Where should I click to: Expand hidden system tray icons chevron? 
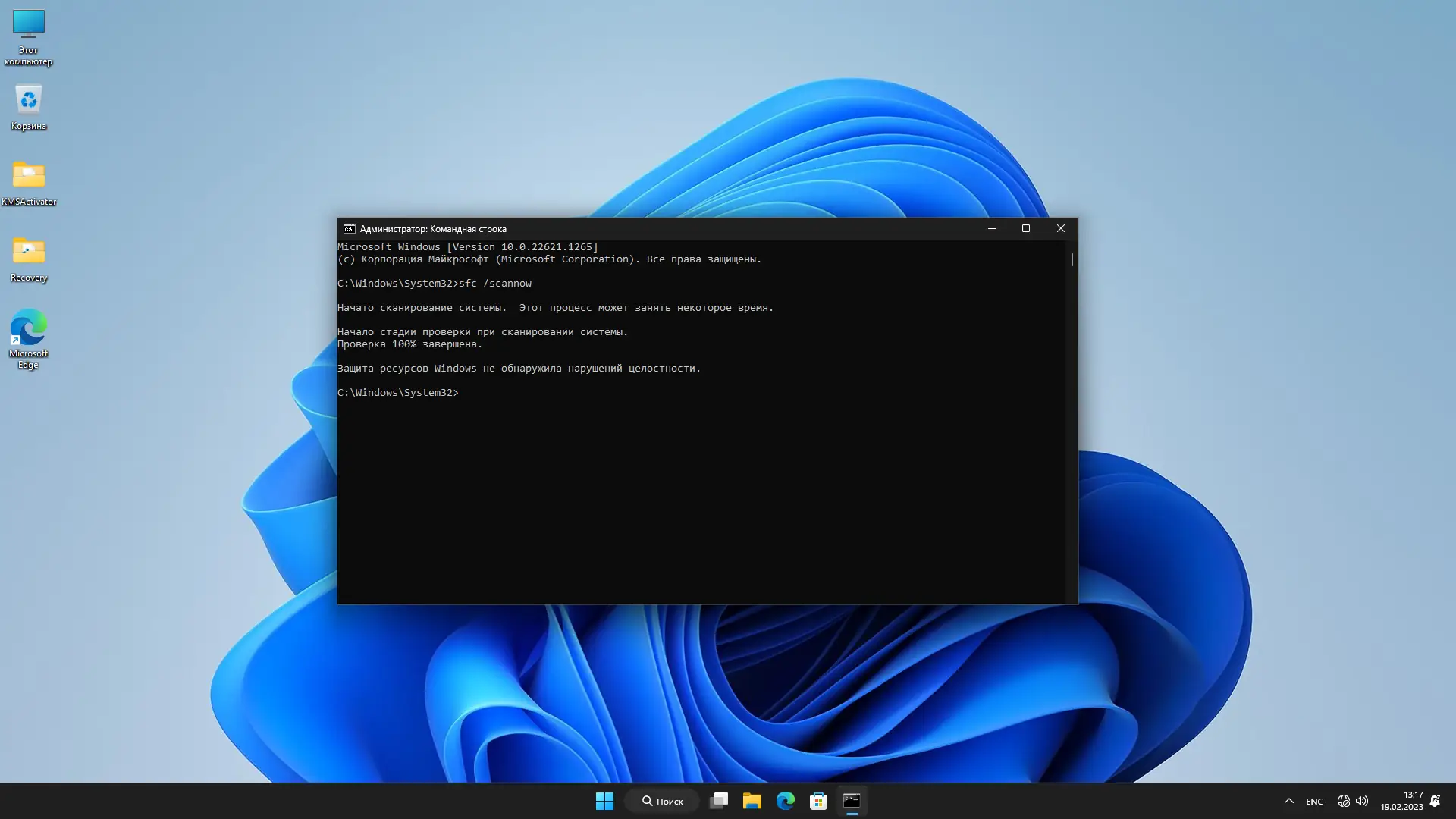(x=1288, y=801)
